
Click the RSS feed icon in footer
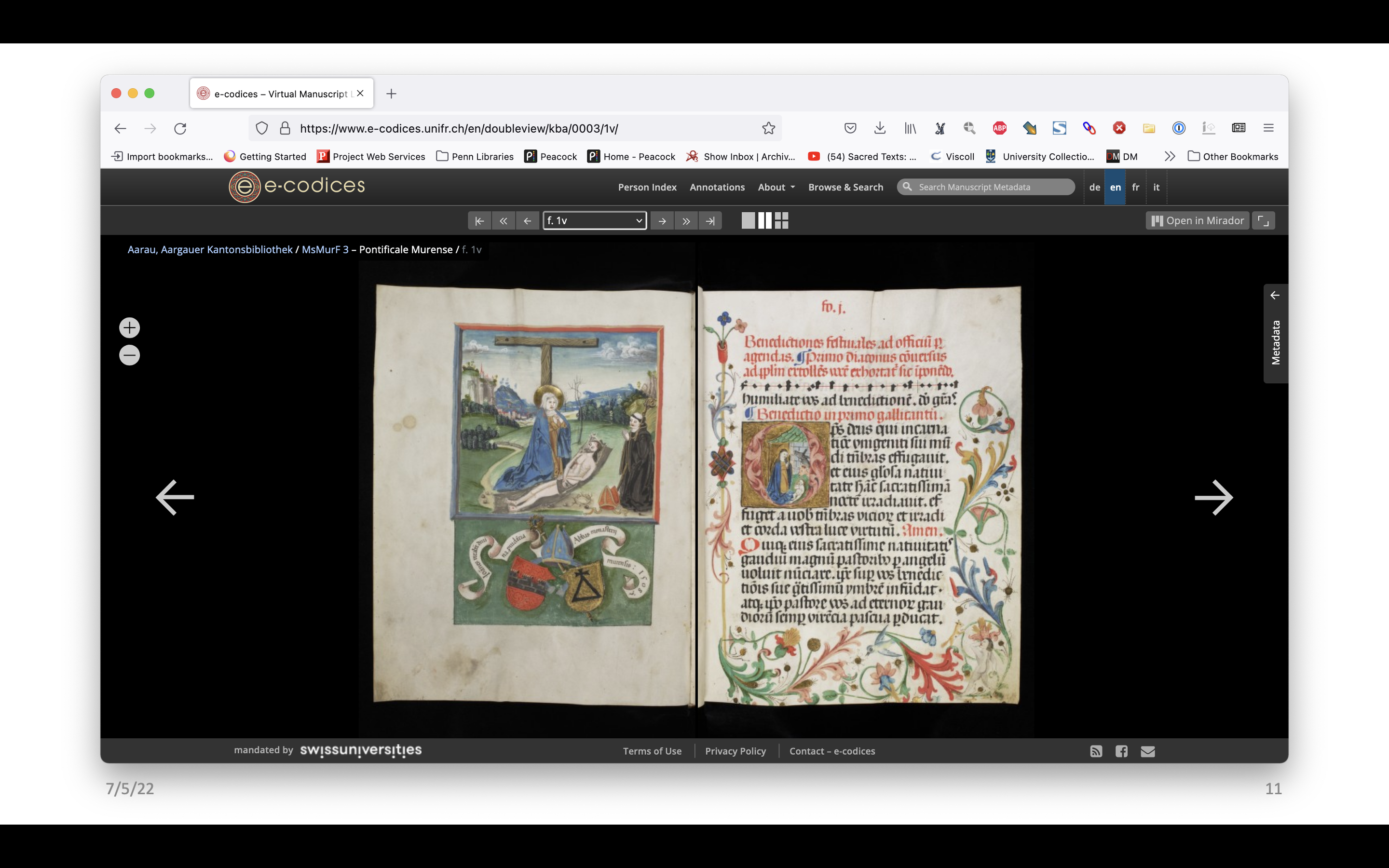tap(1096, 751)
